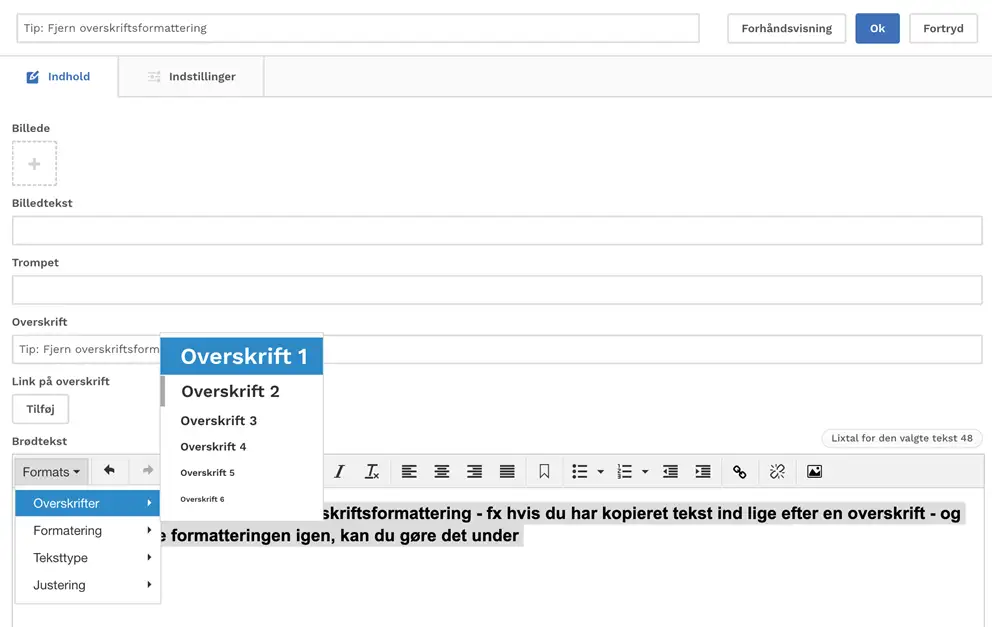Expand numbered list style options arrow
This screenshot has height=627, width=992.
point(645,472)
